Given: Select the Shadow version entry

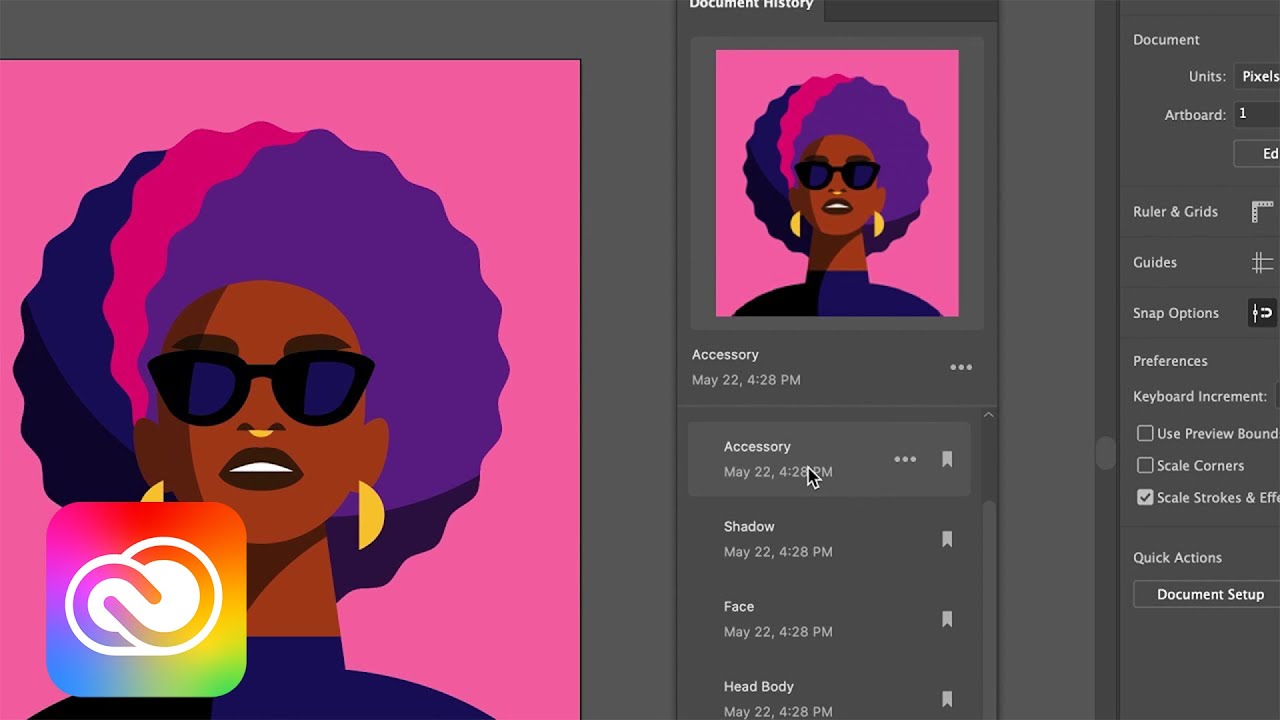Looking at the screenshot, I should pyautogui.click(x=829, y=539).
